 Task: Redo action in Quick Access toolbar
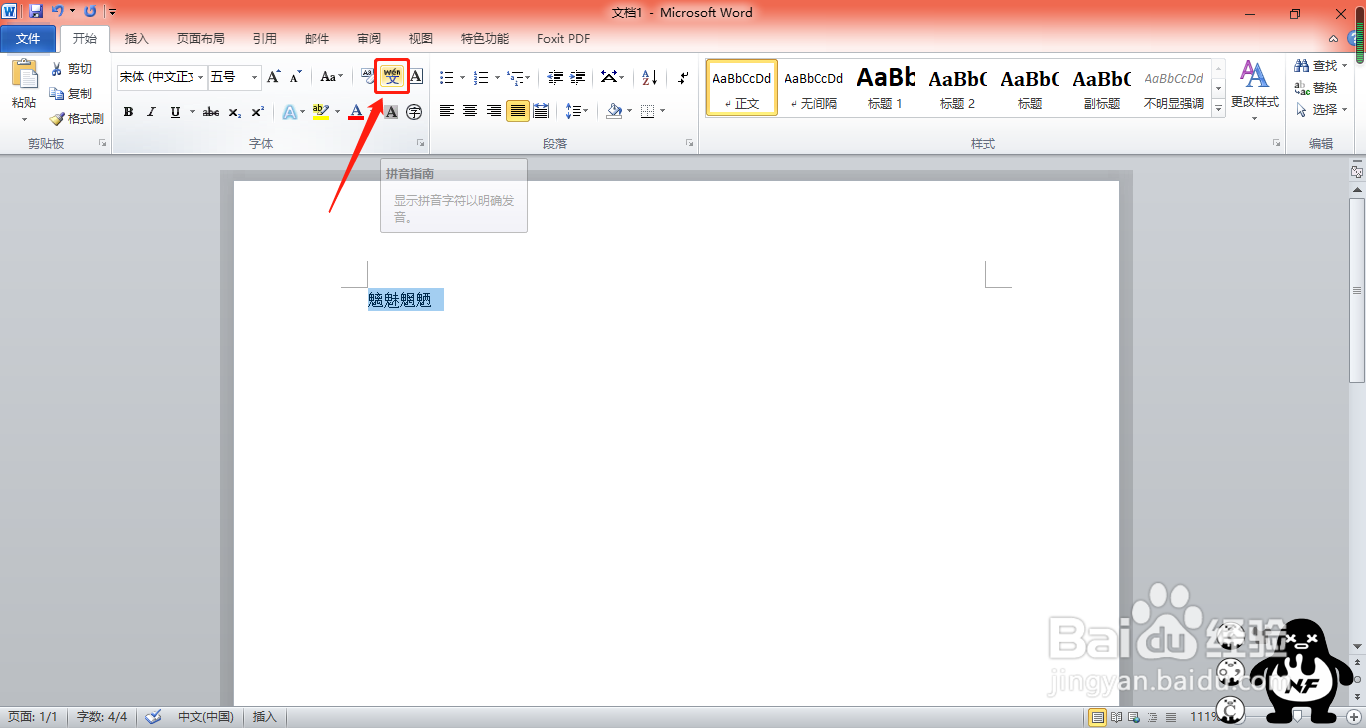click(x=91, y=12)
